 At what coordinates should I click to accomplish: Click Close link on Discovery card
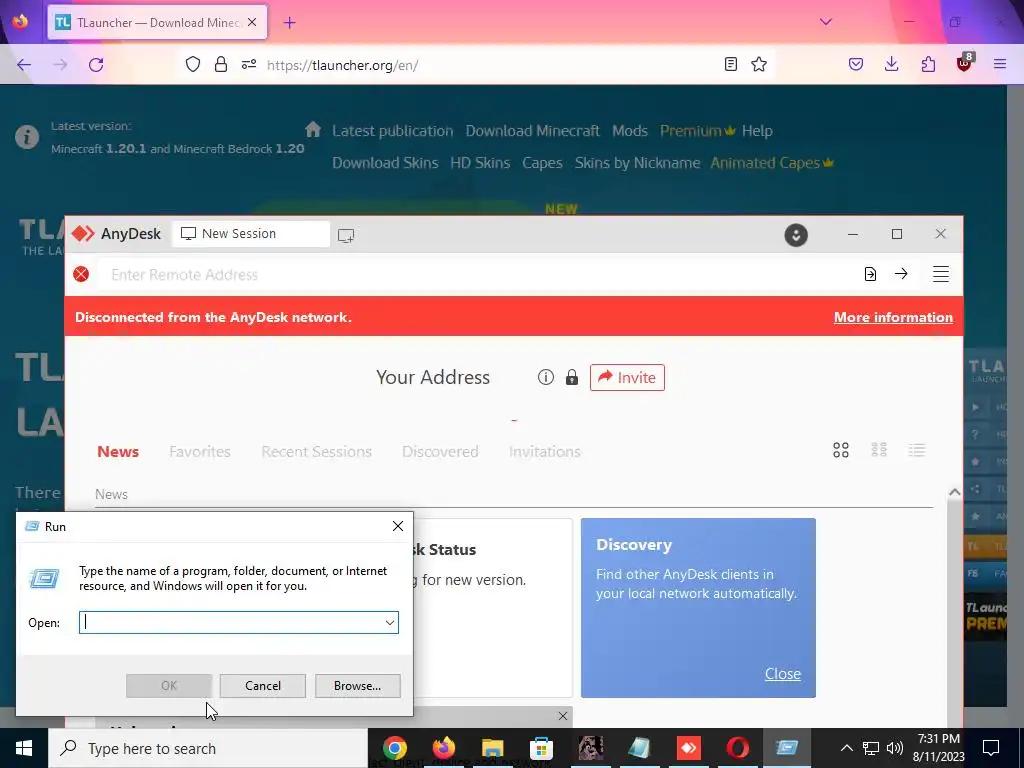click(x=782, y=673)
